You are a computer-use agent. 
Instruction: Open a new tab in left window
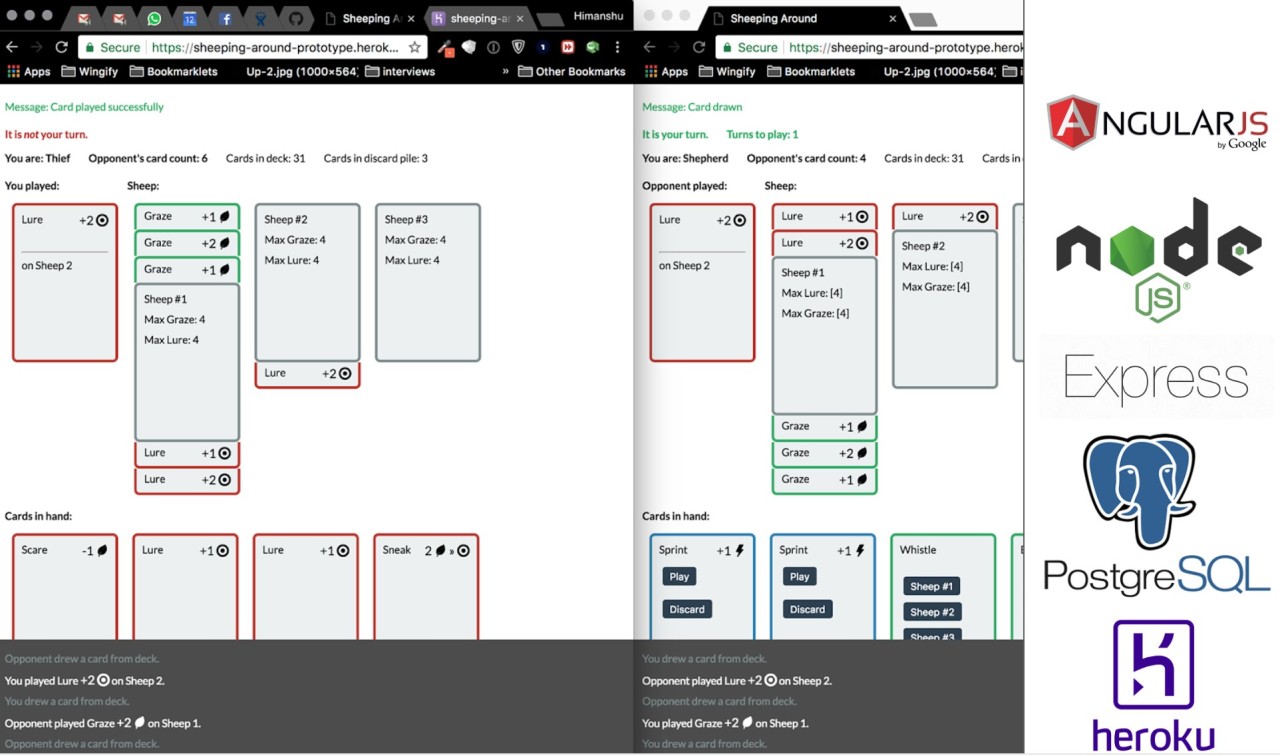coord(550,19)
